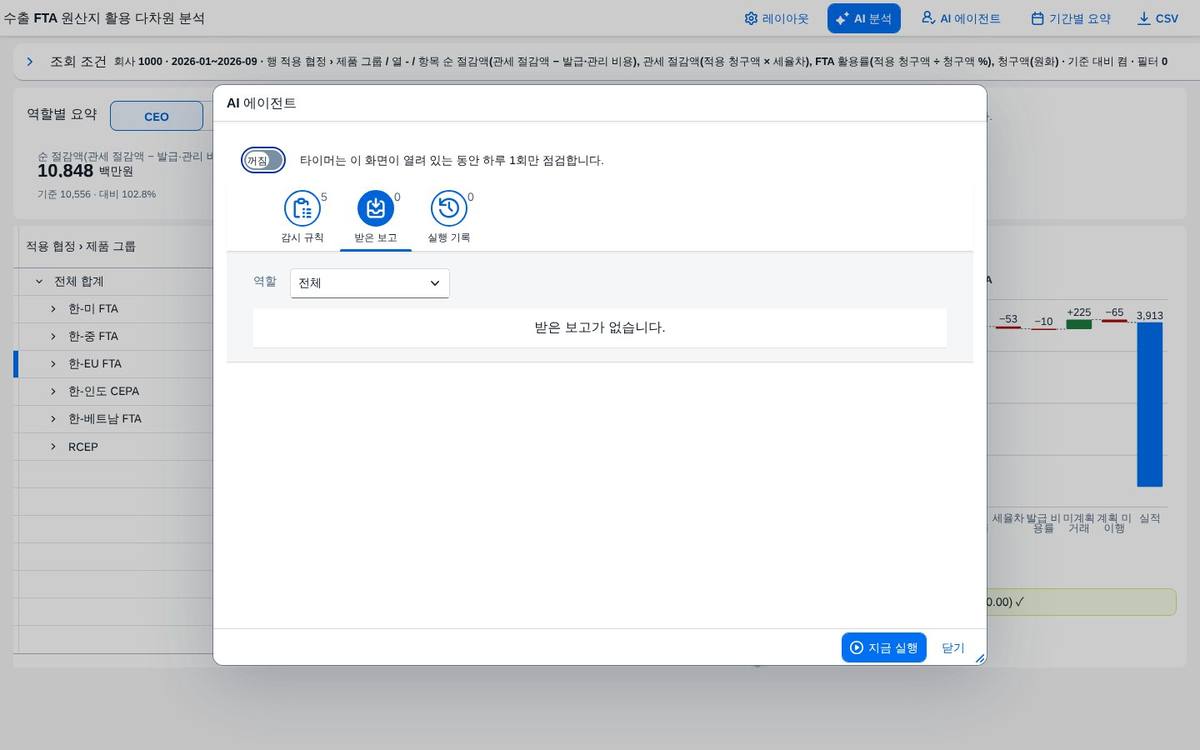The image size is (1200, 750).
Task: Close the dialog with 닫기
Action: [x=953, y=648]
